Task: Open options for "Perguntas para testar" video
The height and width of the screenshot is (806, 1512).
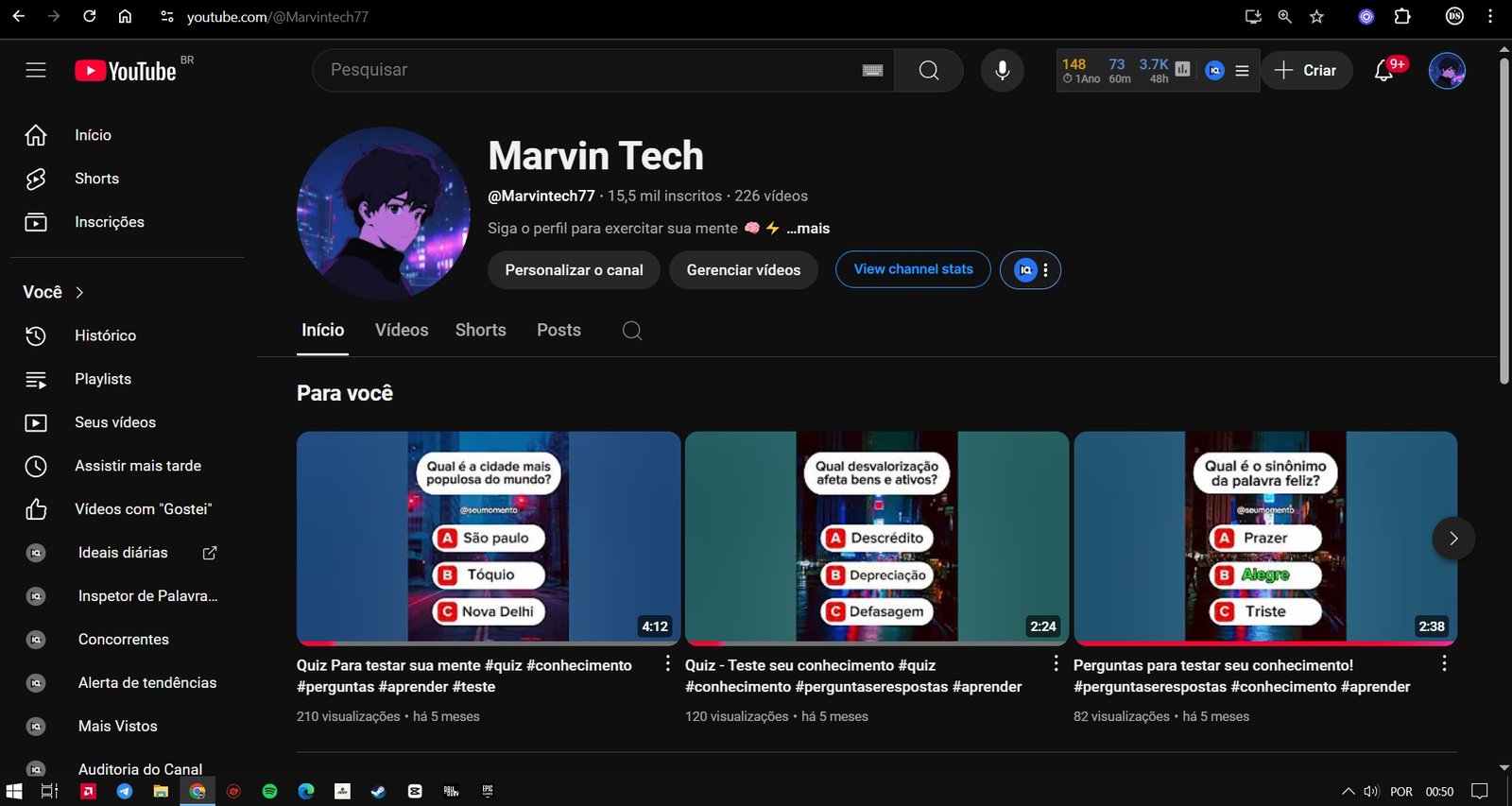Action: 1444,663
